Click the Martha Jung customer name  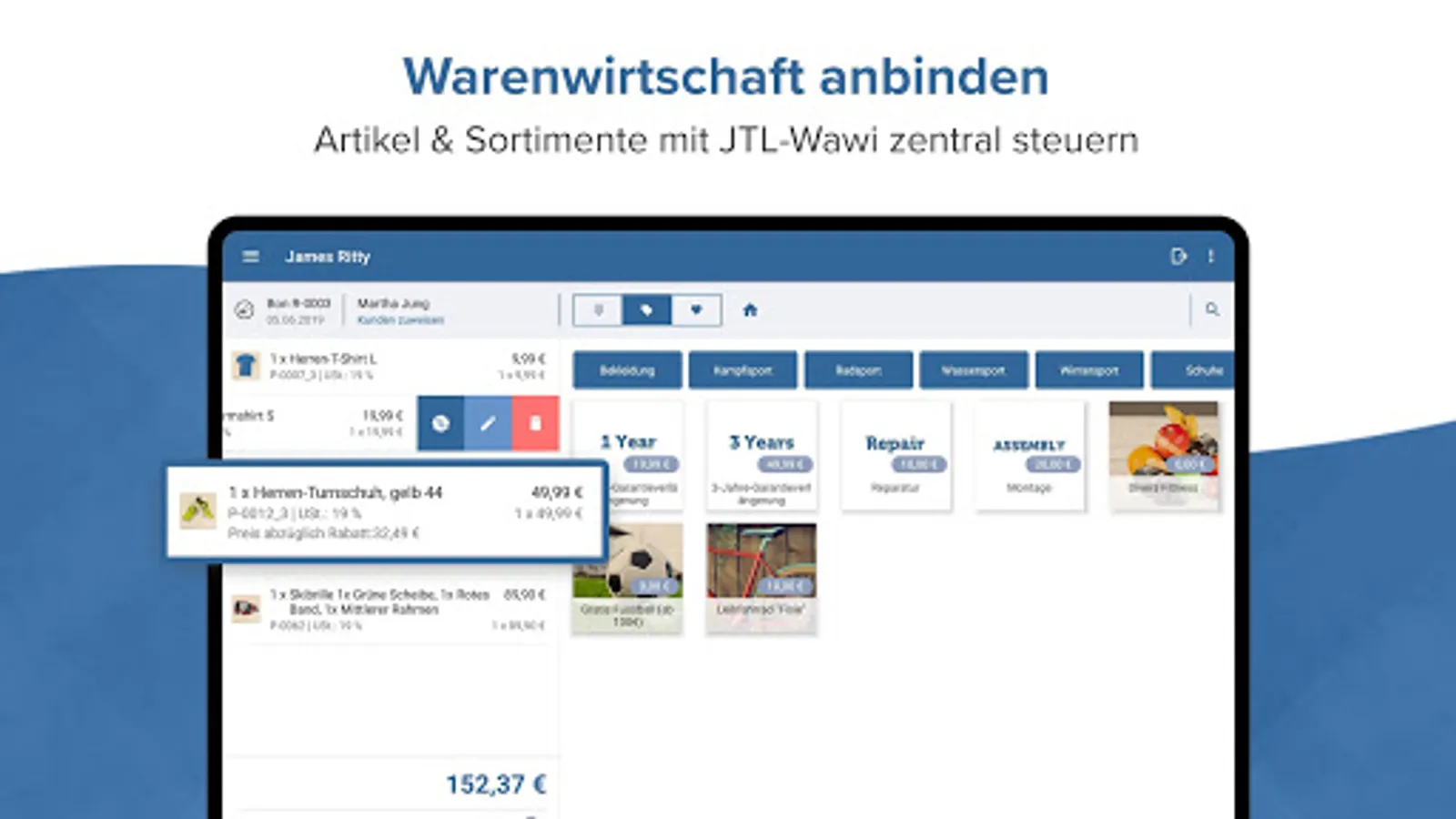pyautogui.click(x=393, y=303)
